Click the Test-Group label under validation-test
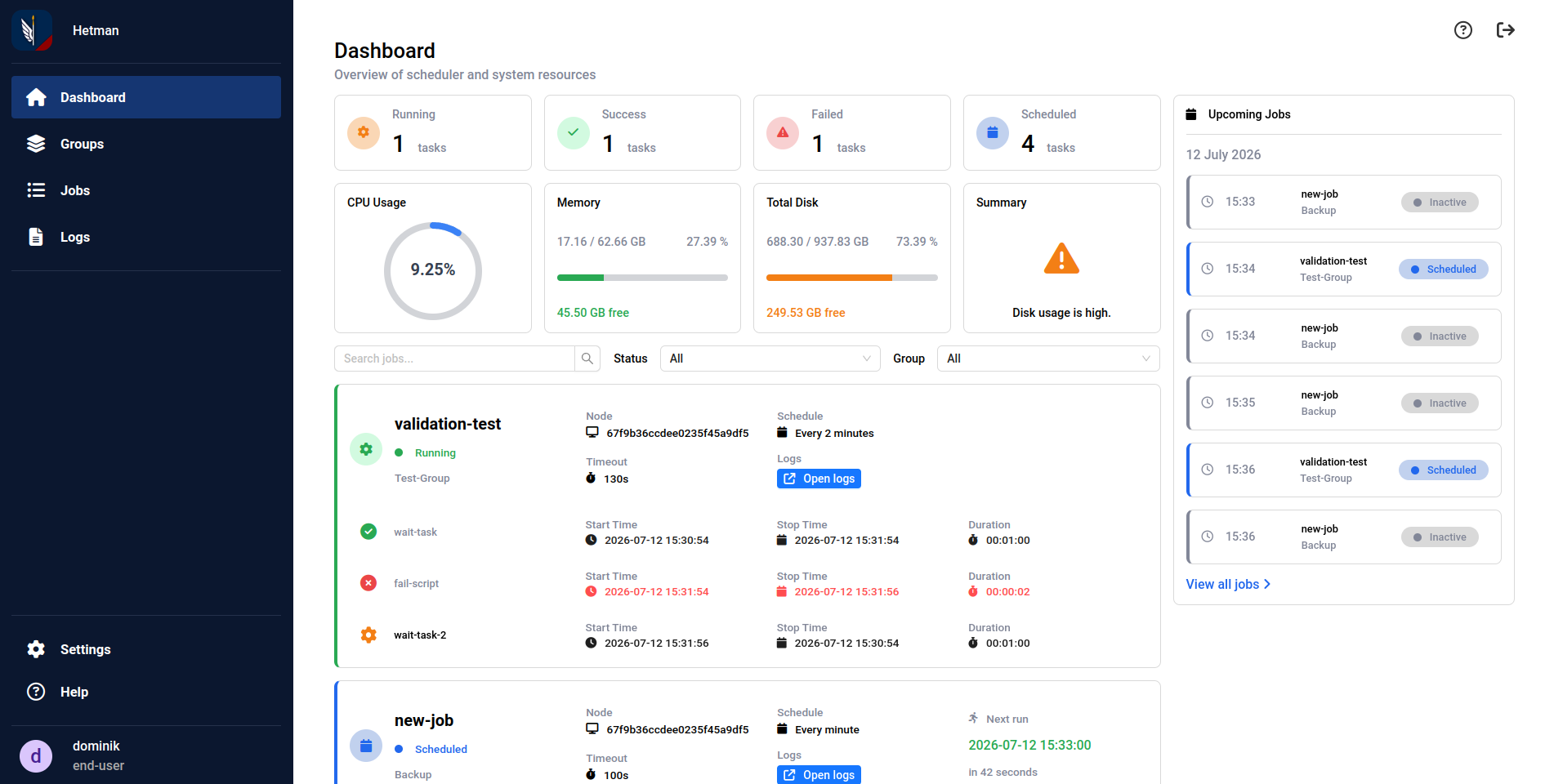1554x784 pixels. [x=422, y=478]
